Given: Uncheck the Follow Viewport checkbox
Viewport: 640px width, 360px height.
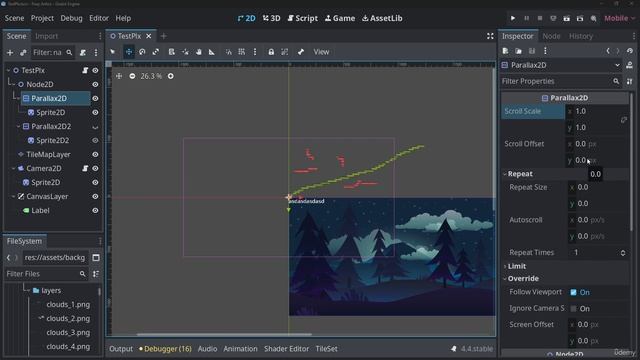Looking at the screenshot, I should click(573, 292).
